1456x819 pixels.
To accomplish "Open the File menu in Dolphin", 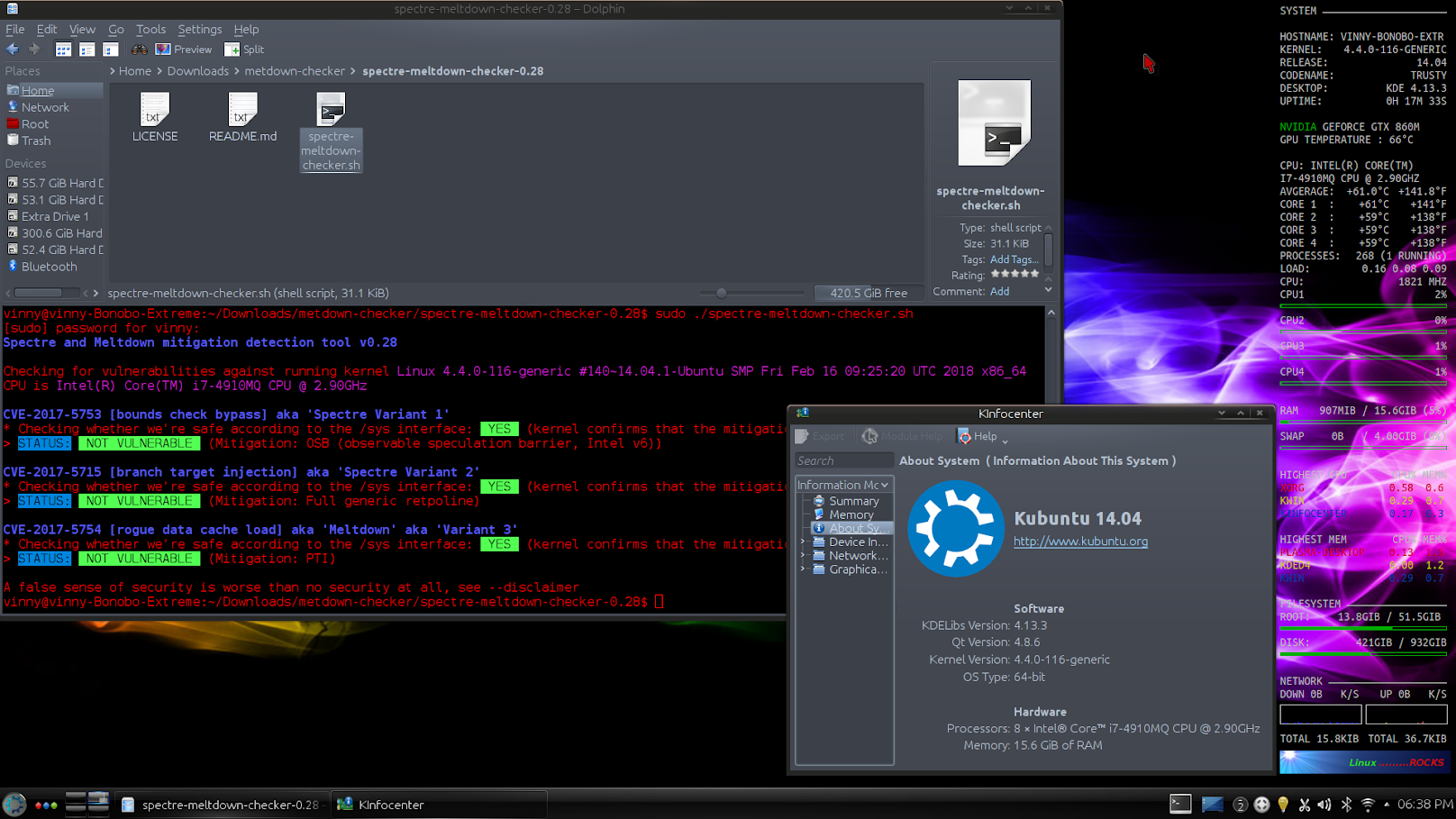I will (15, 29).
